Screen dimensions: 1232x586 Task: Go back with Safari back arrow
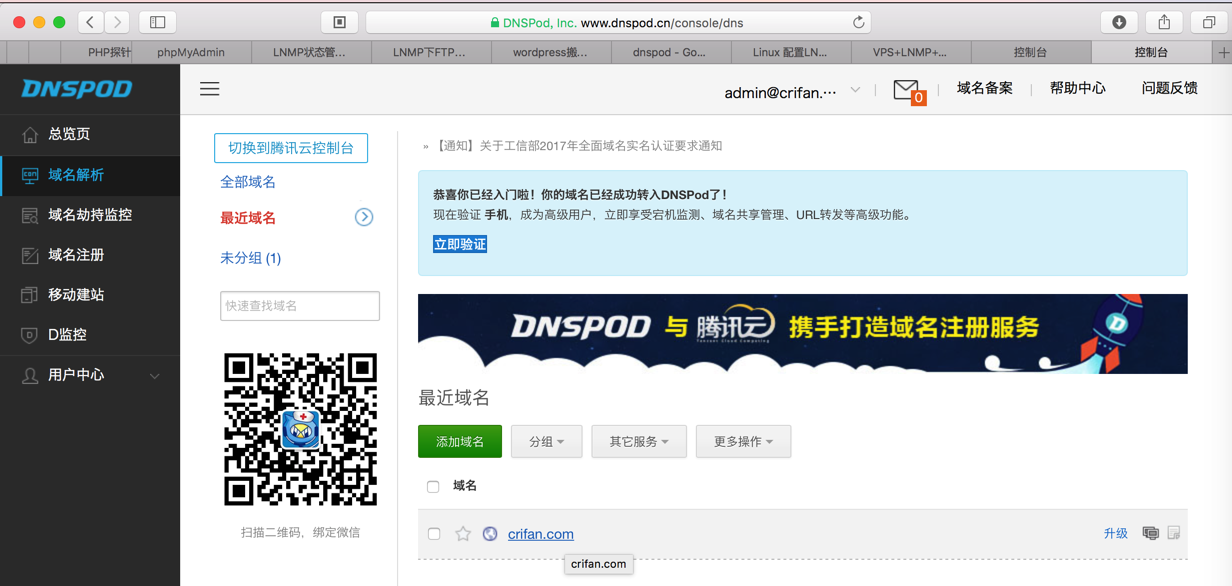[x=91, y=22]
